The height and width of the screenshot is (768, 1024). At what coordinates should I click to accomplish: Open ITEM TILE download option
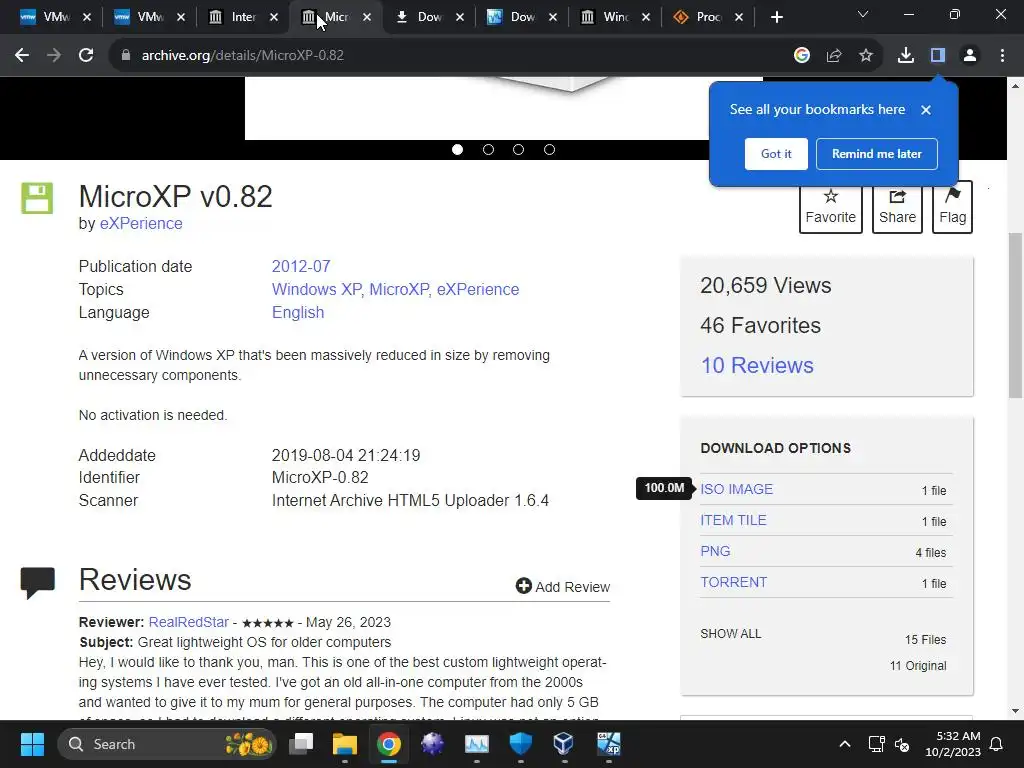(x=733, y=520)
